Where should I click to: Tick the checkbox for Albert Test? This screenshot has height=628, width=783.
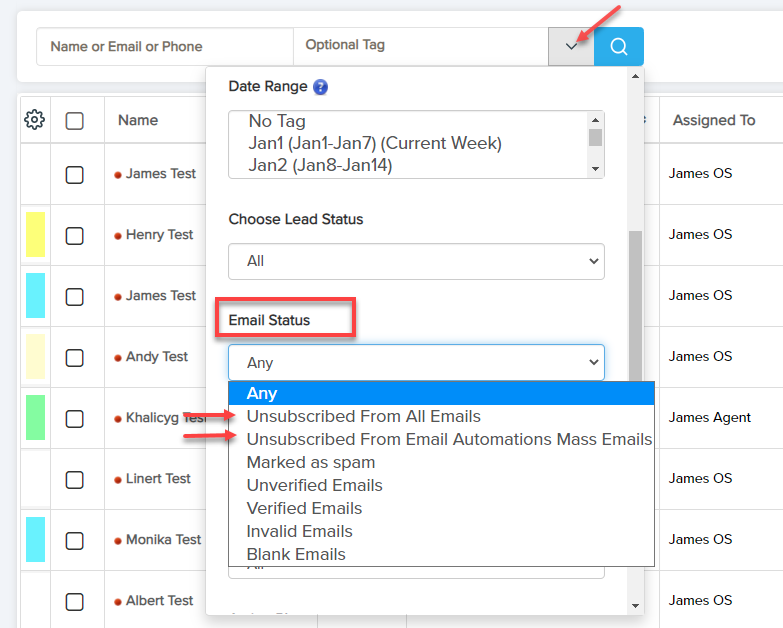click(x=75, y=602)
